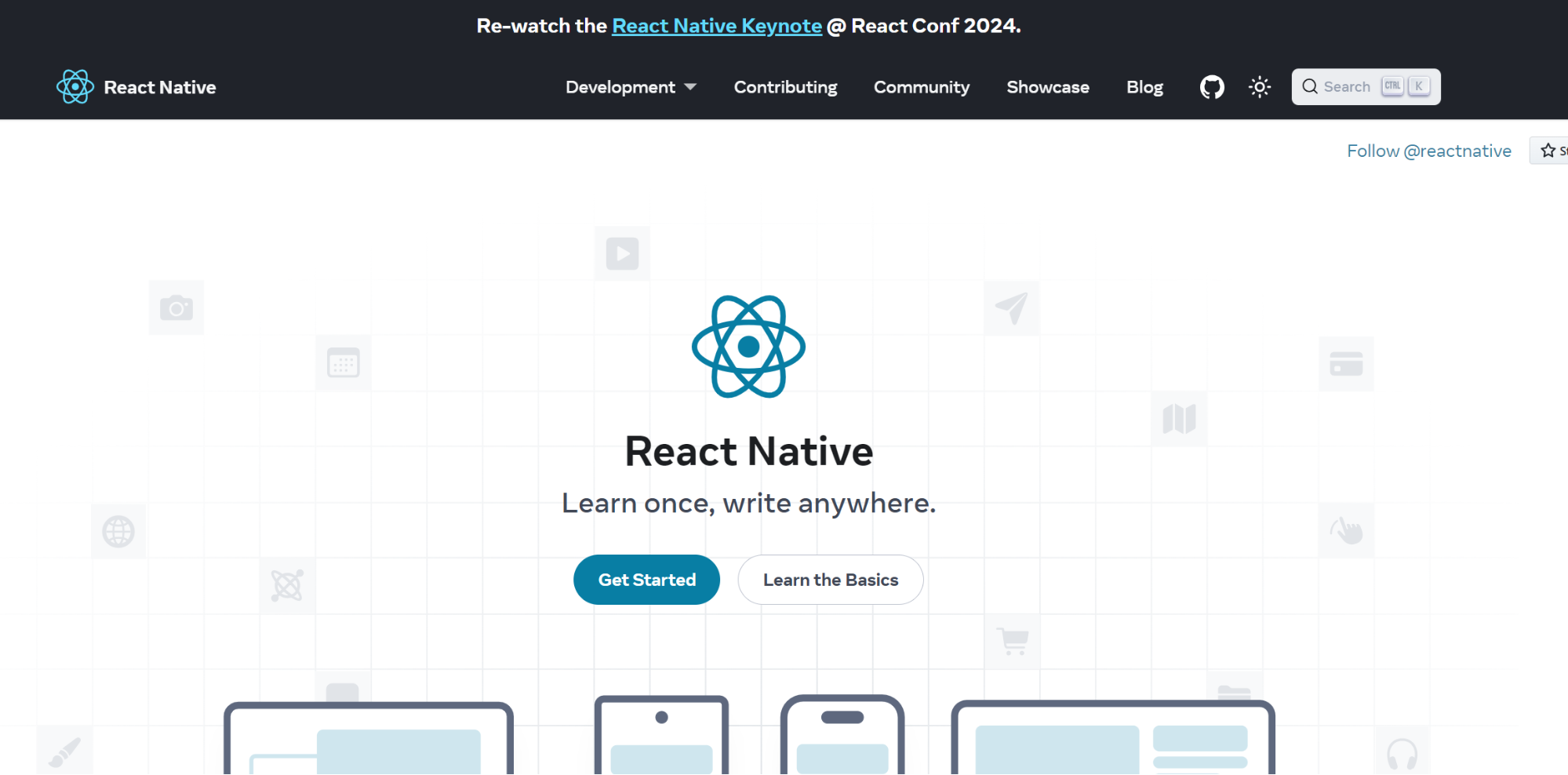Click the GitHub icon in the navbar
1568x775 pixels.
point(1211,86)
